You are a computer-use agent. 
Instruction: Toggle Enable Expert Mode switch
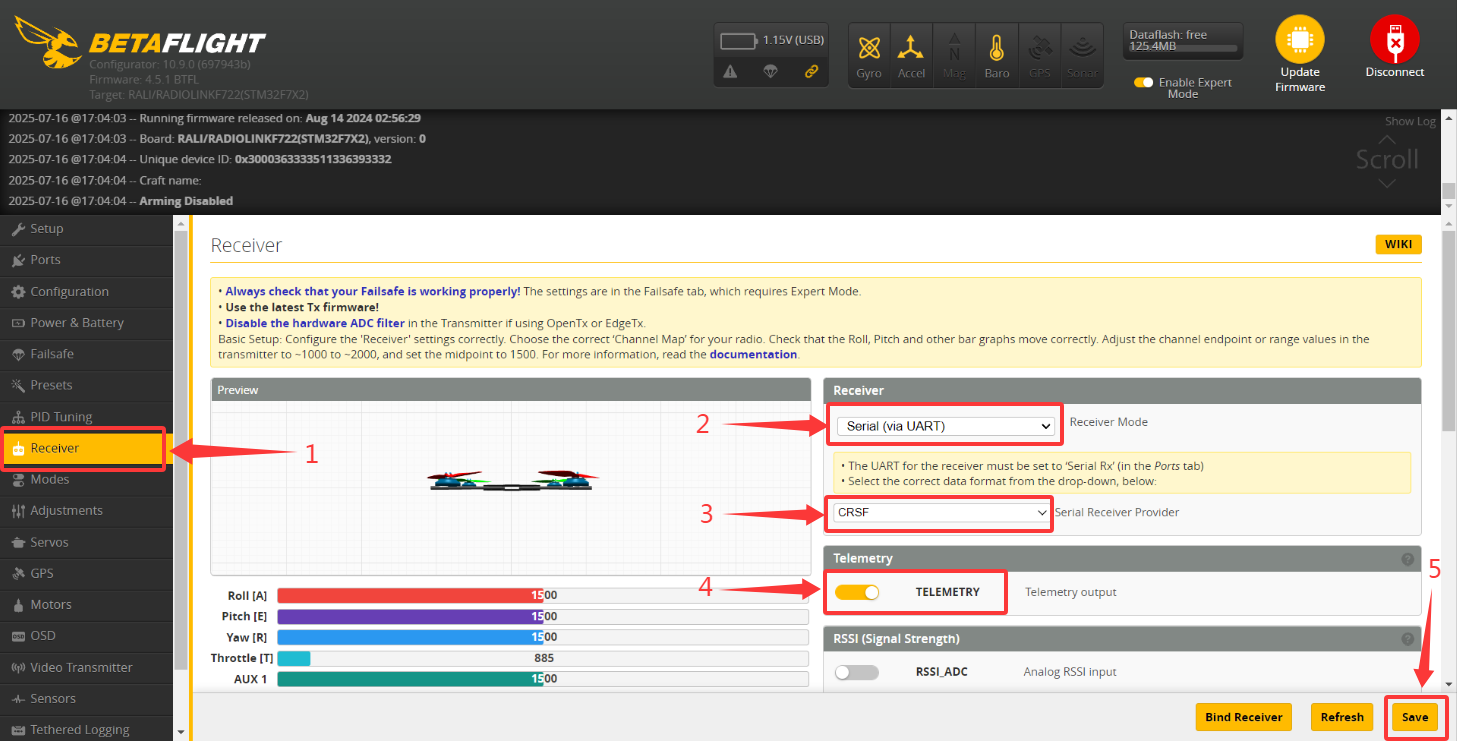tap(1143, 83)
